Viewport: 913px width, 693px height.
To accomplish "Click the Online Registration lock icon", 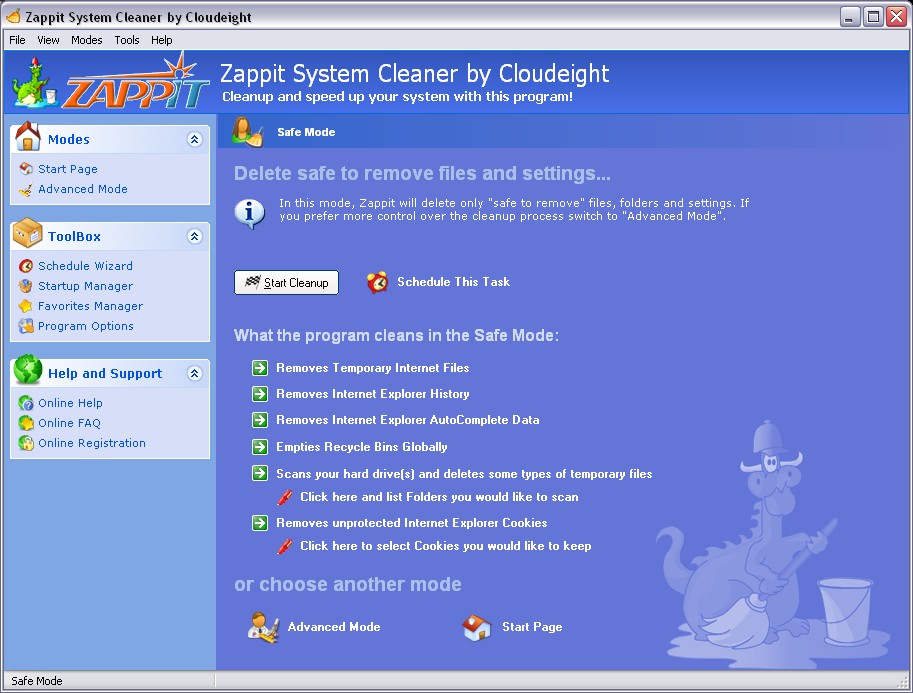I will 26,443.
